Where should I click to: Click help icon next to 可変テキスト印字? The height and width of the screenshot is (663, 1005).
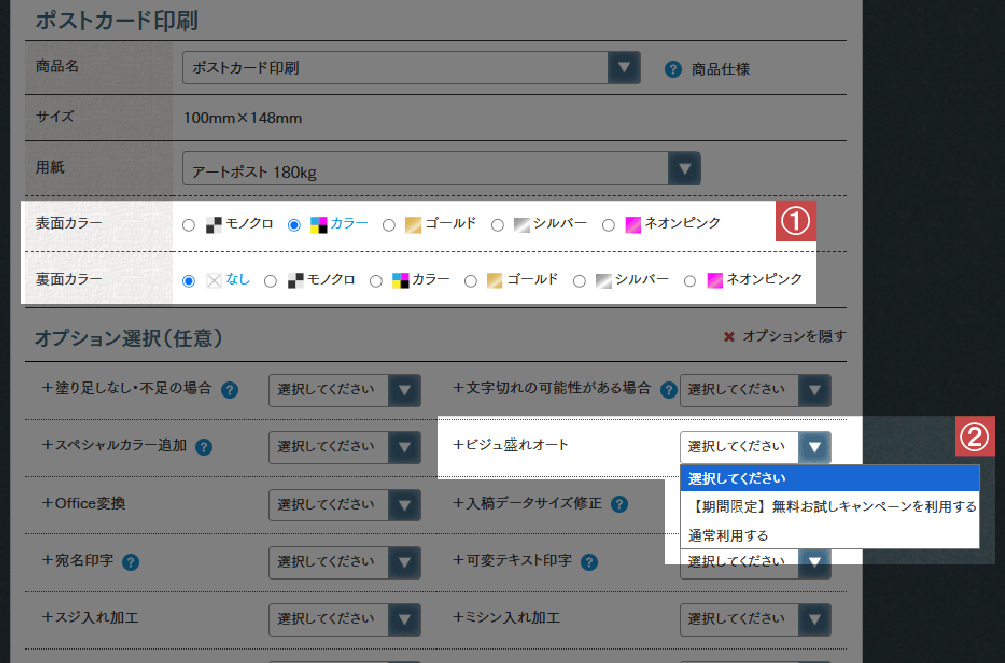tap(589, 562)
